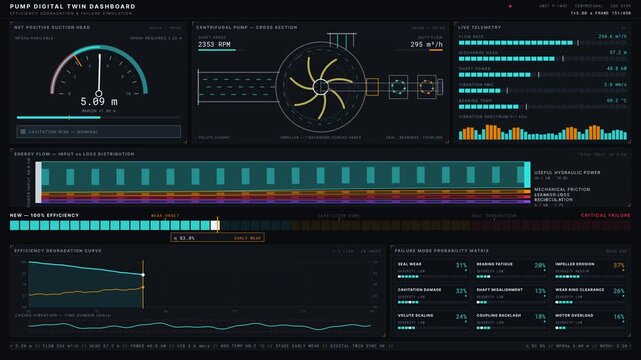Jump to Critical Failure on timeline
The width and height of the screenshot is (641, 360).
[605, 215]
